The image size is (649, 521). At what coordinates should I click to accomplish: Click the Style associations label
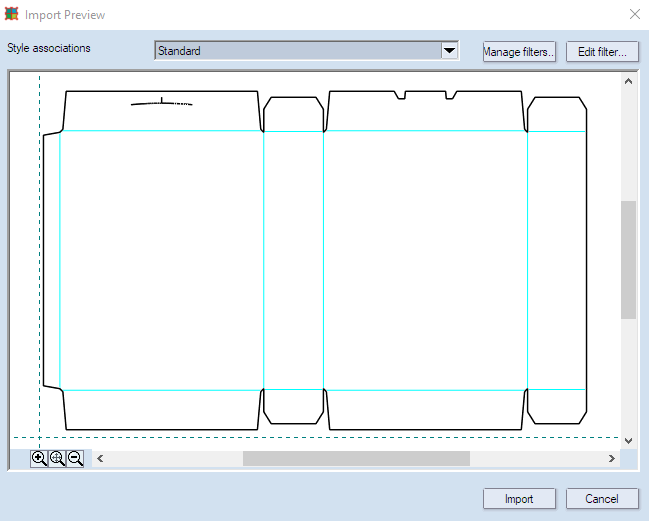[x=49, y=48]
